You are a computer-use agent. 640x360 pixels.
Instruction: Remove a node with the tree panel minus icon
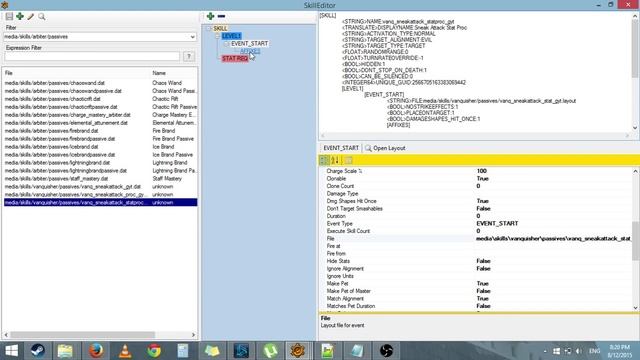pos(221,16)
